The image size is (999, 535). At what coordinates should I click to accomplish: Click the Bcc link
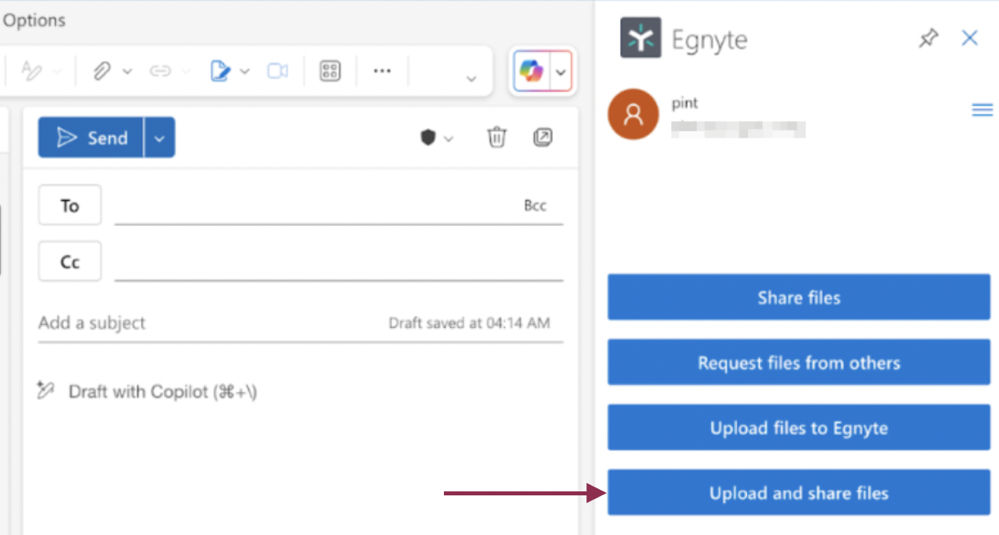tap(535, 205)
